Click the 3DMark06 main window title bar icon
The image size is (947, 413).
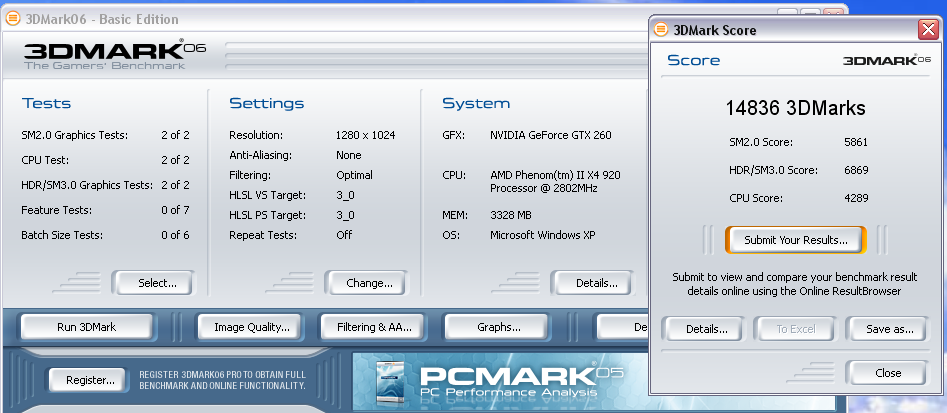[x=12, y=19]
